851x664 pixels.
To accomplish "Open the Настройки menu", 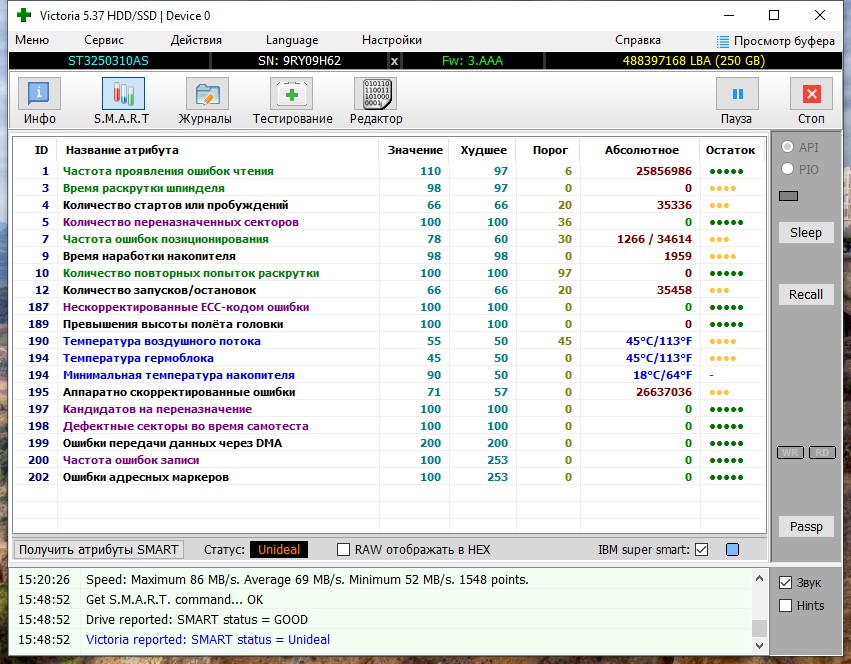I will pyautogui.click(x=392, y=40).
